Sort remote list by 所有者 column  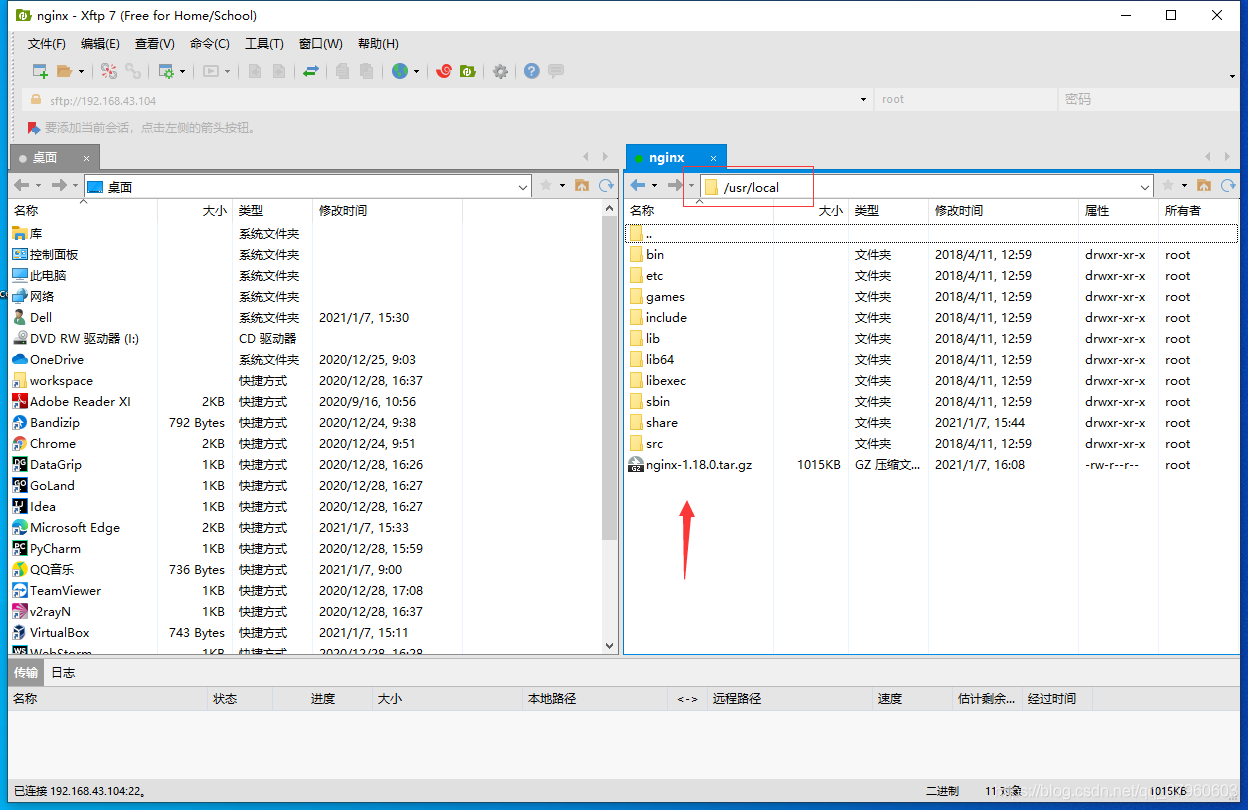[1199, 210]
